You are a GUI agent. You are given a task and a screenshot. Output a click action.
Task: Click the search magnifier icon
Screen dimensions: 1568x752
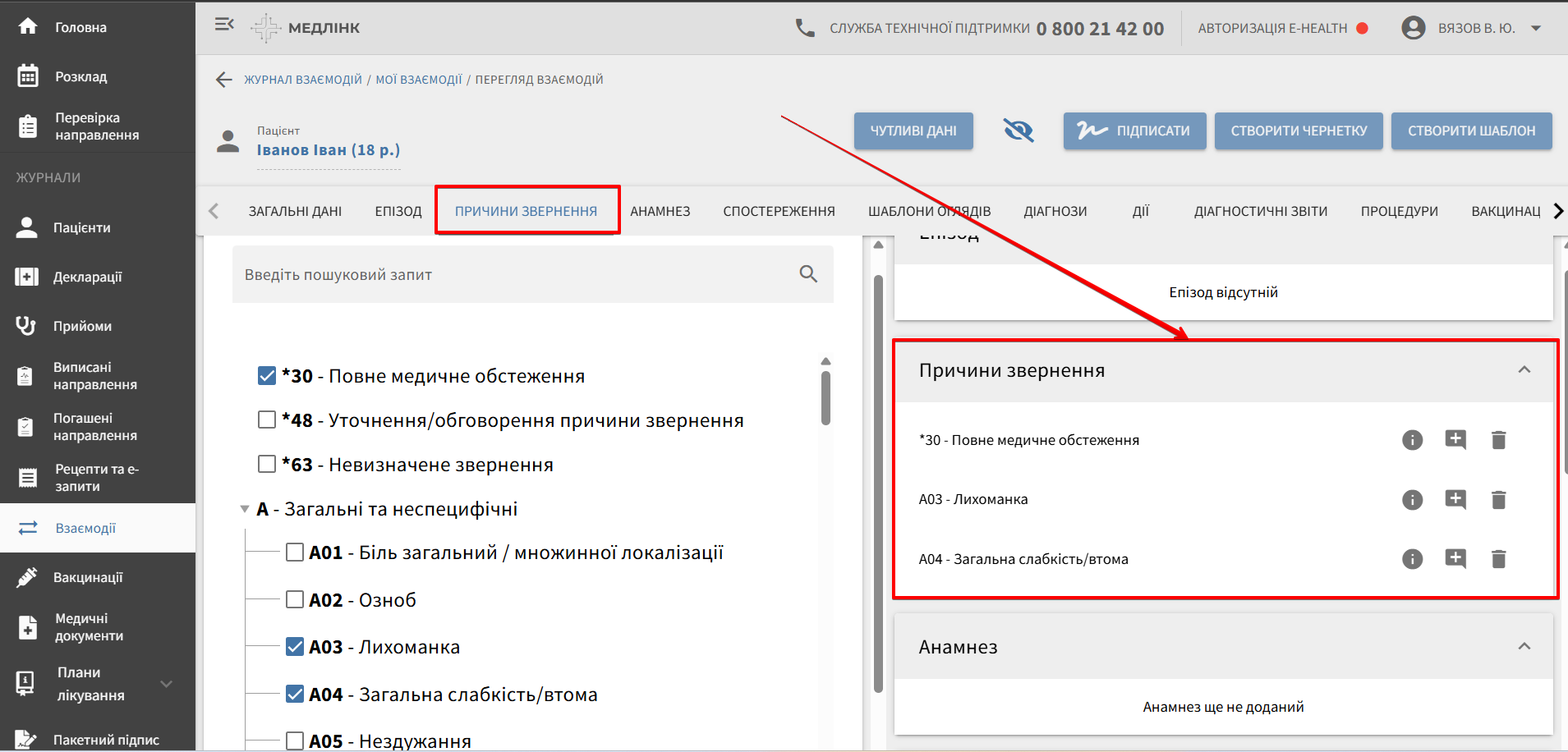click(808, 274)
